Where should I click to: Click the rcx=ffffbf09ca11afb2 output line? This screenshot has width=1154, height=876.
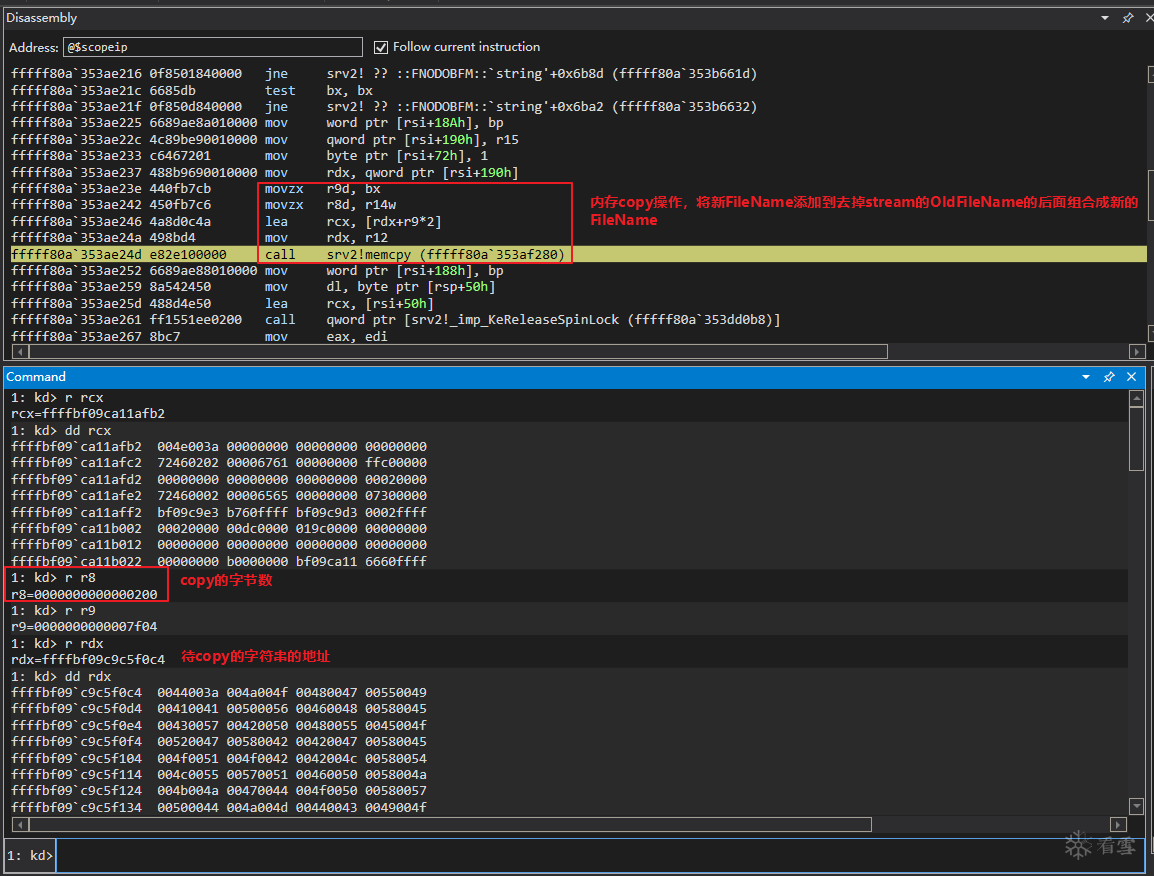[88, 414]
